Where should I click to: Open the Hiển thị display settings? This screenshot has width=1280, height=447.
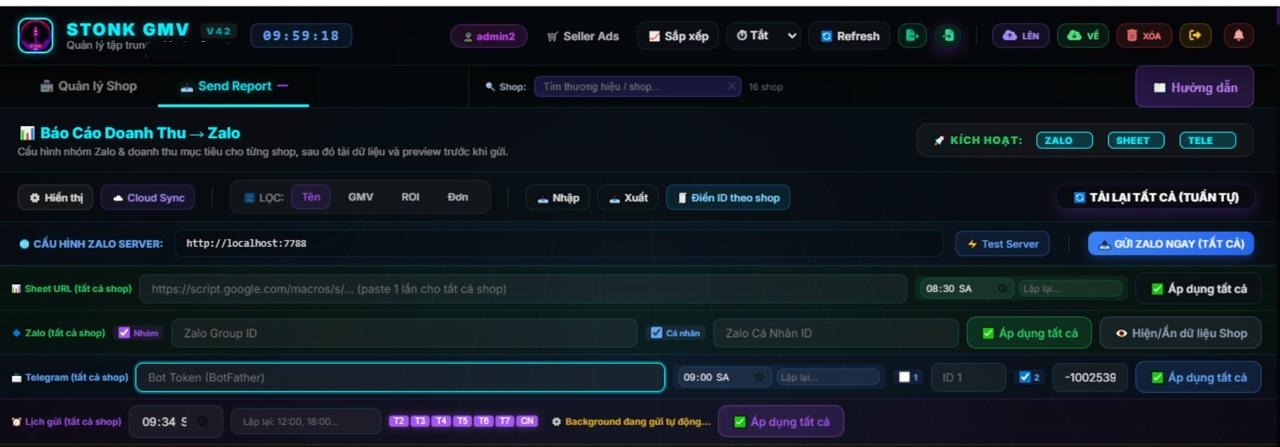(55, 197)
